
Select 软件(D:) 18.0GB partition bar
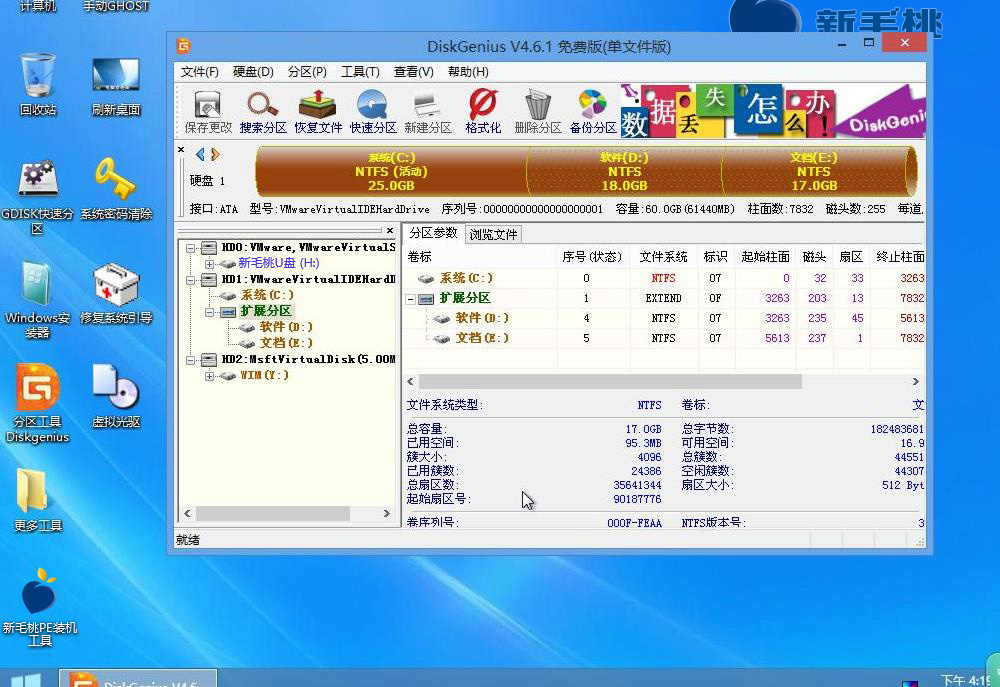click(624, 171)
